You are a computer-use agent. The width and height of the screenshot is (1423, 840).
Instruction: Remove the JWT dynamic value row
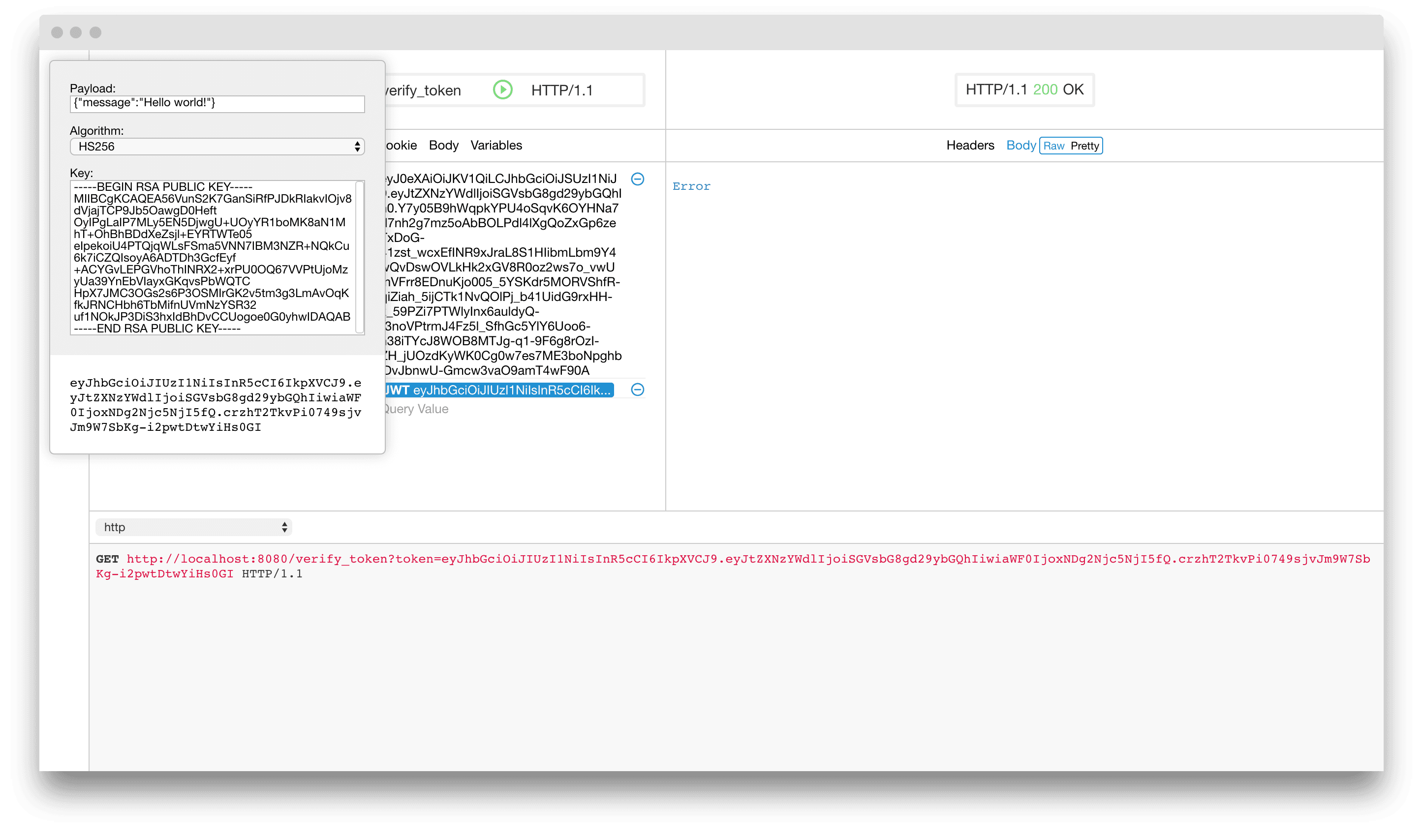tap(638, 390)
